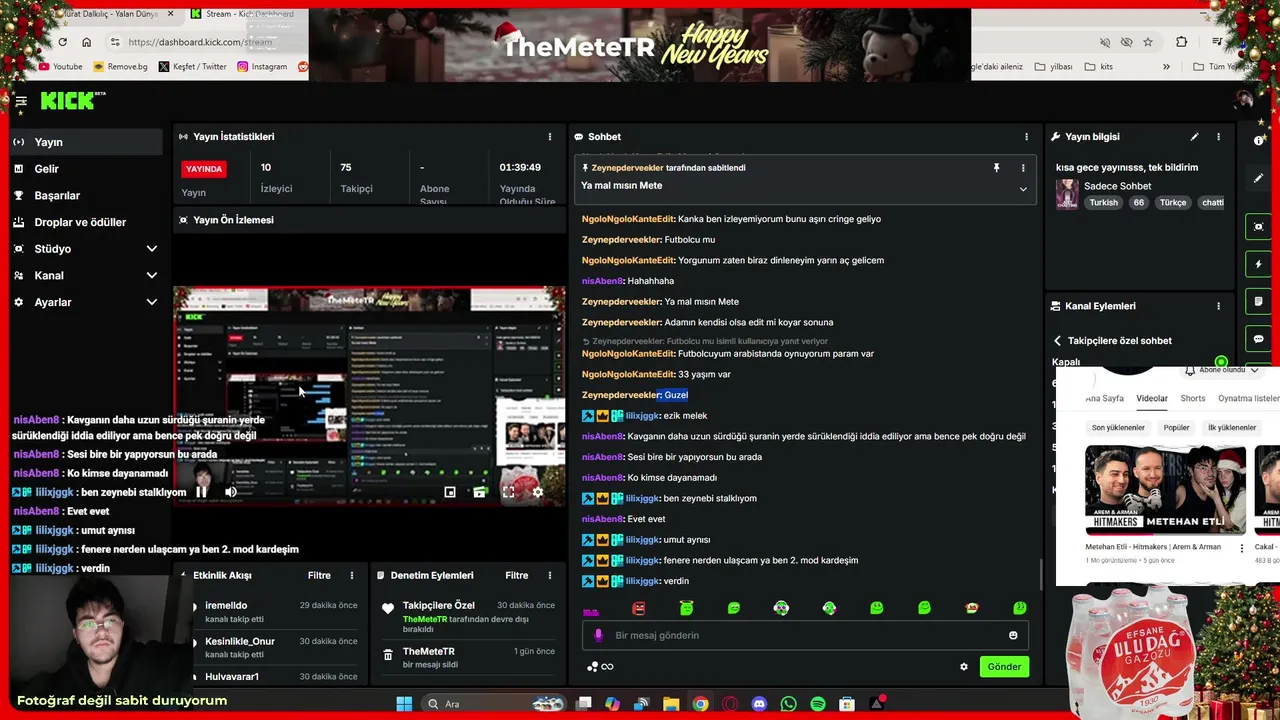
Task: Open Yayın bilgisi panel three-dot menu
Action: (x=1218, y=137)
